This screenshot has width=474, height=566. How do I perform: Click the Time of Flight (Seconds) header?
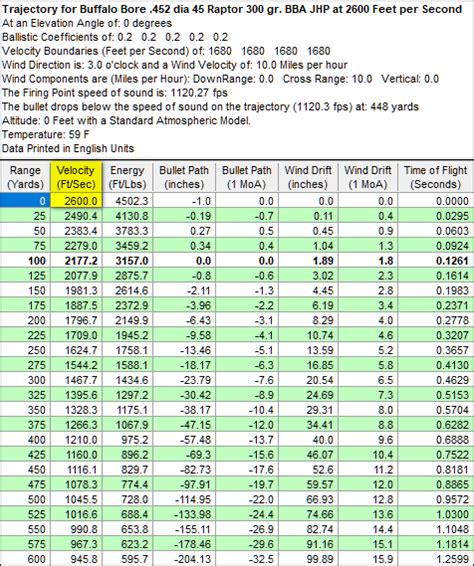point(435,177)
